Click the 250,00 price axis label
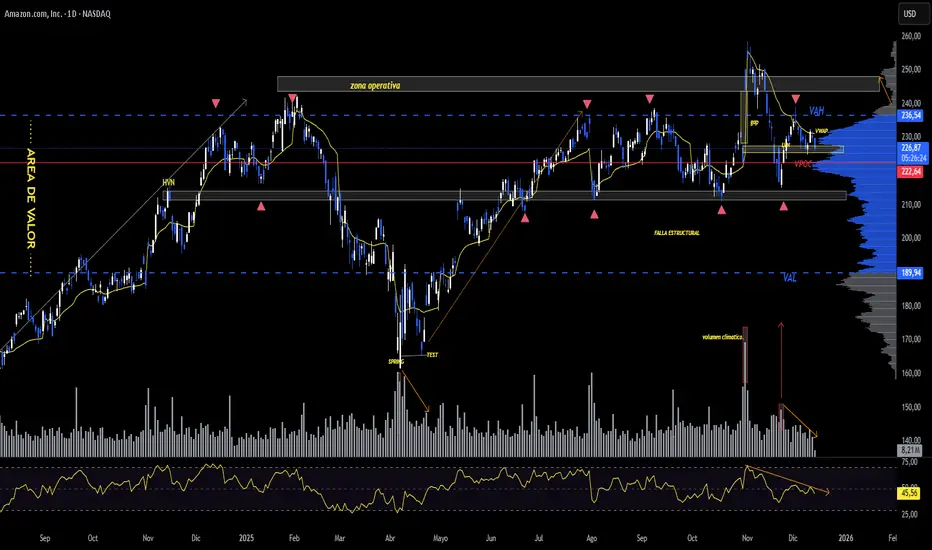 point(911,70)
